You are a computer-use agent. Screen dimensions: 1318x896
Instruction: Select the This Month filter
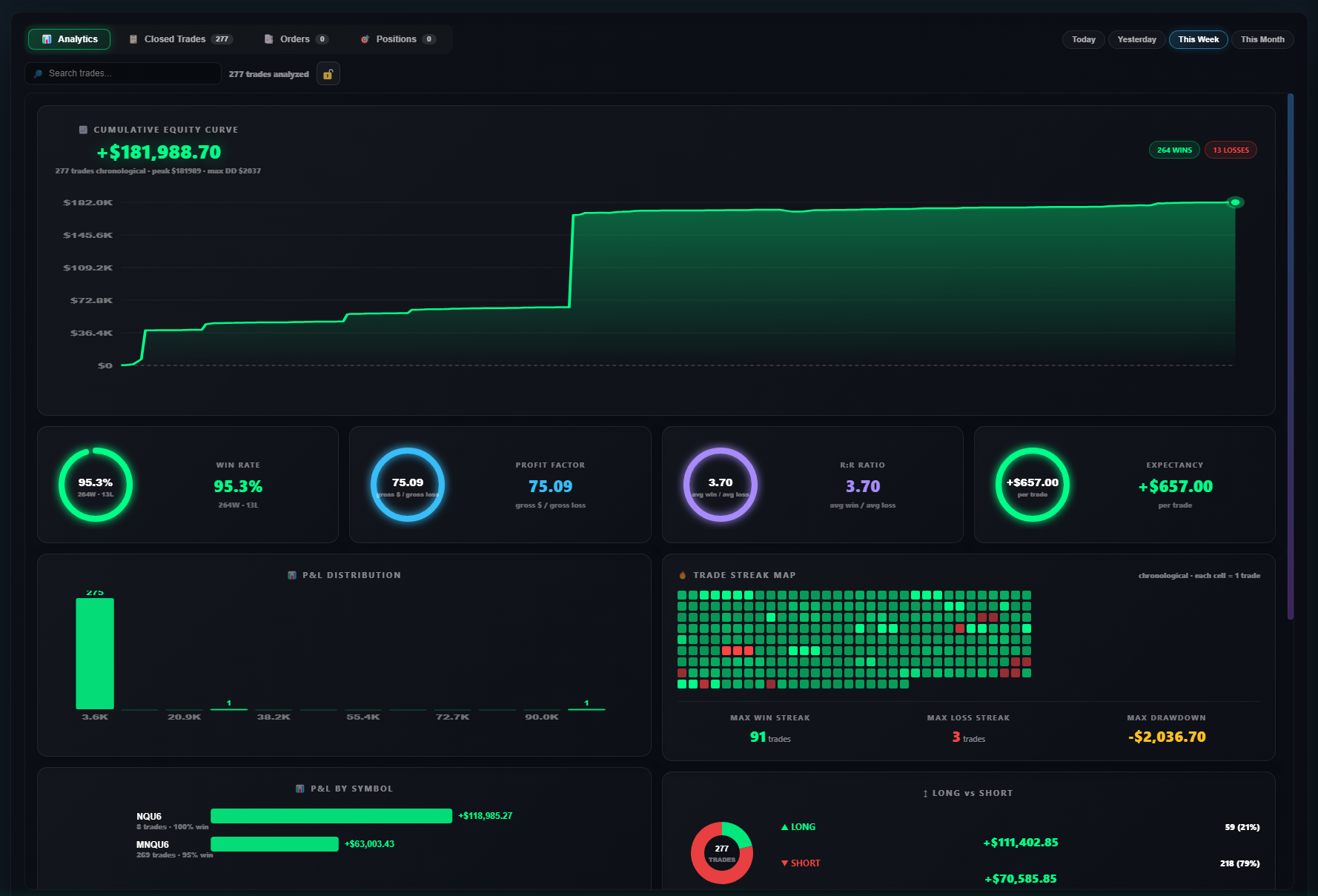coord(1262,39)
